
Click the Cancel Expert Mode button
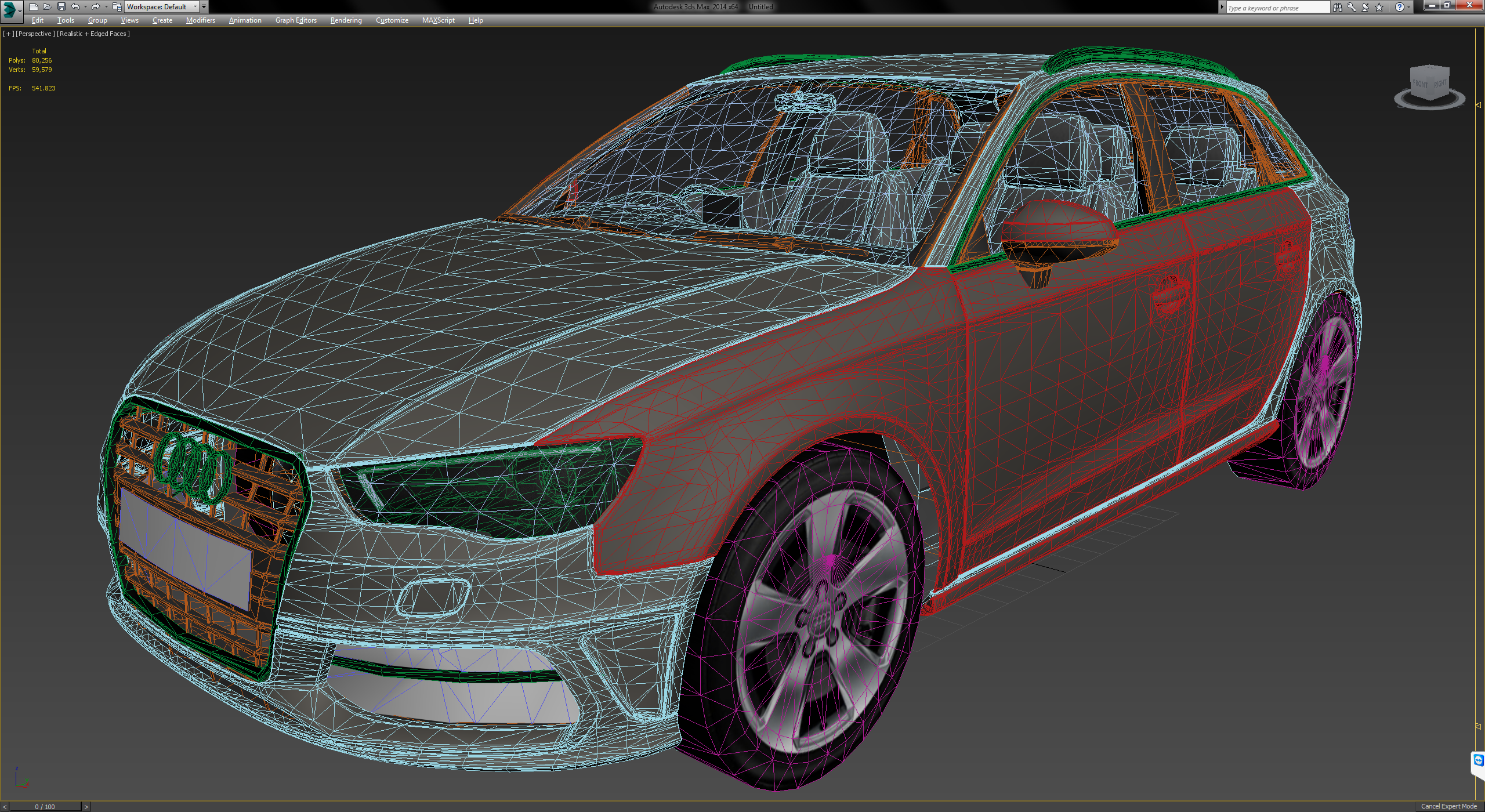[1448, 806]
